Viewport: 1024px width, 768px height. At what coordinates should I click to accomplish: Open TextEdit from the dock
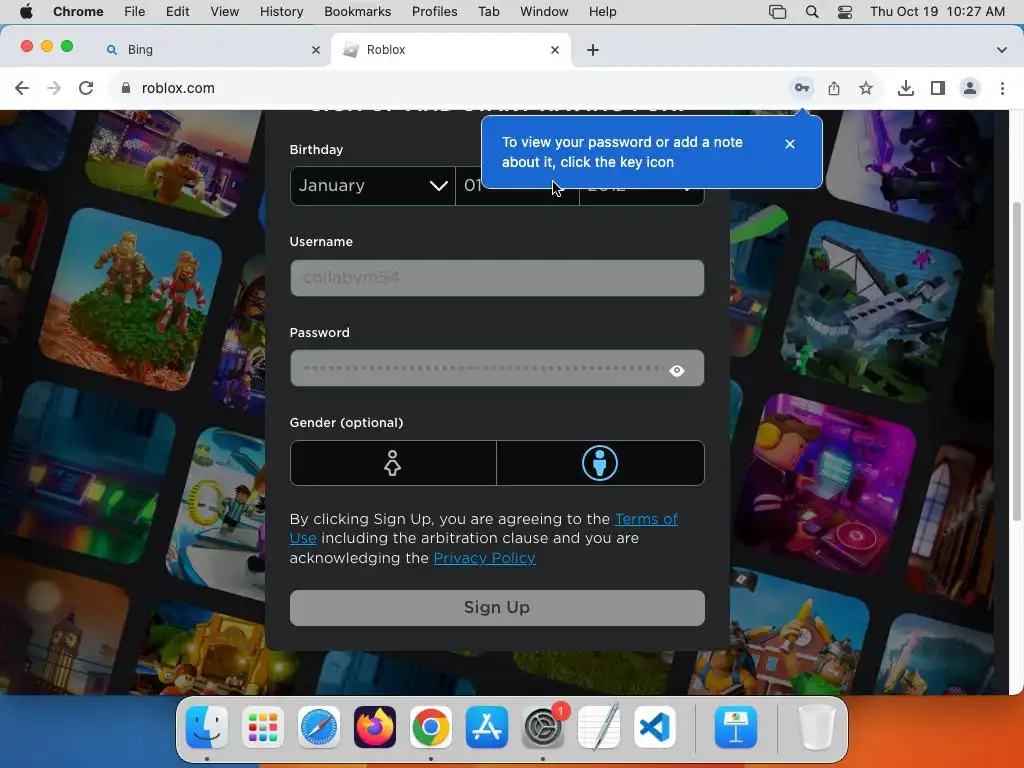(x=599, y=727)
